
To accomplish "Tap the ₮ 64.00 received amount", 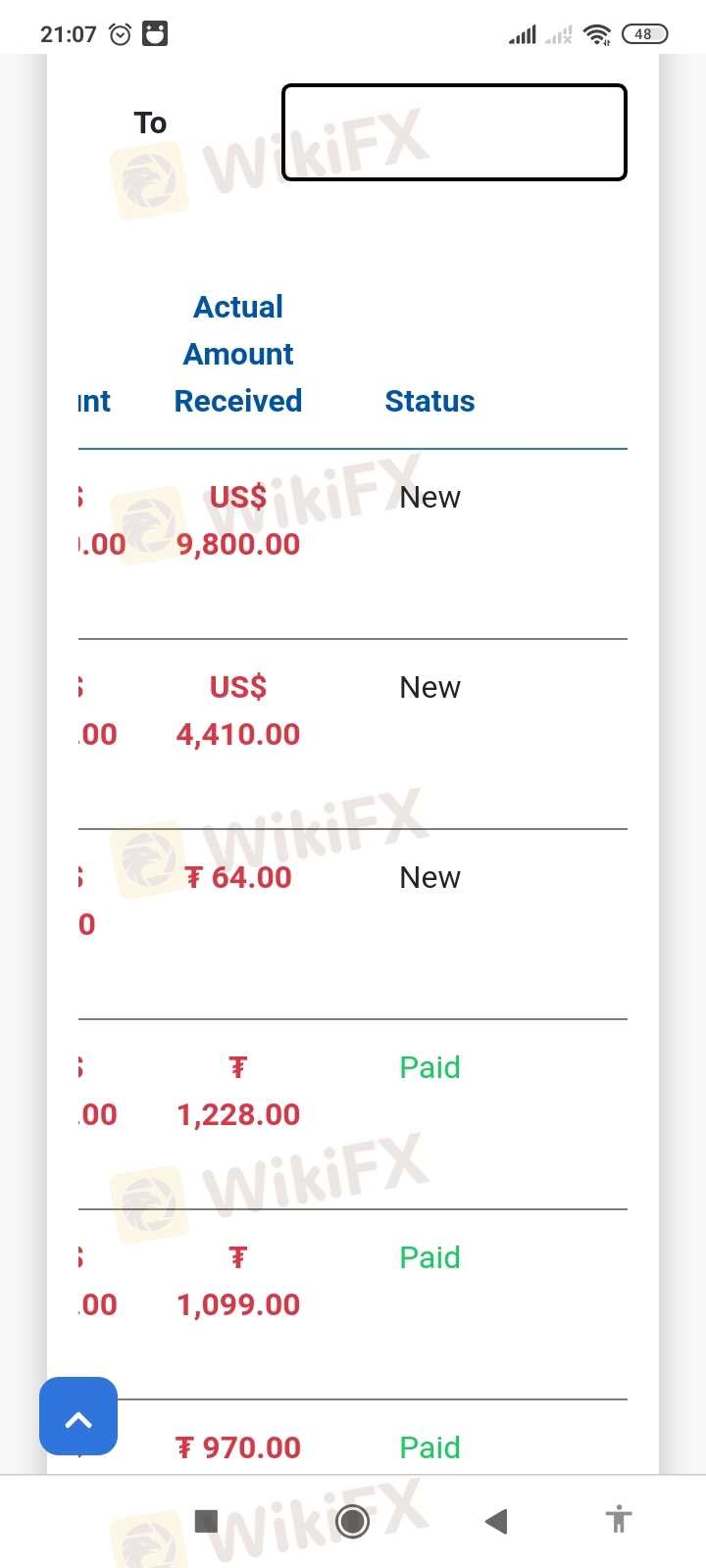I will point(238,877).
